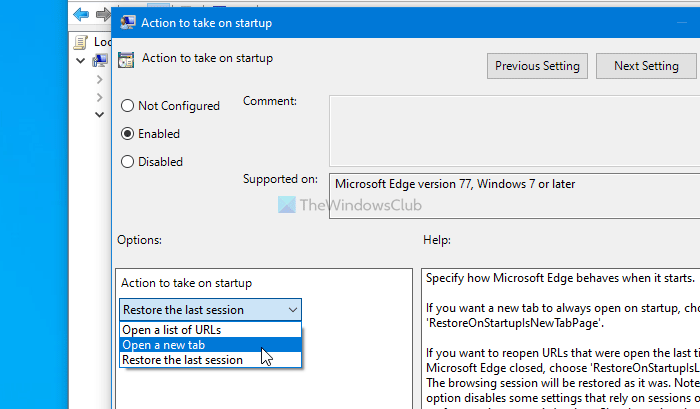Click the policy icon in dialog title bar
700x409 pixels.
point(129,22)
